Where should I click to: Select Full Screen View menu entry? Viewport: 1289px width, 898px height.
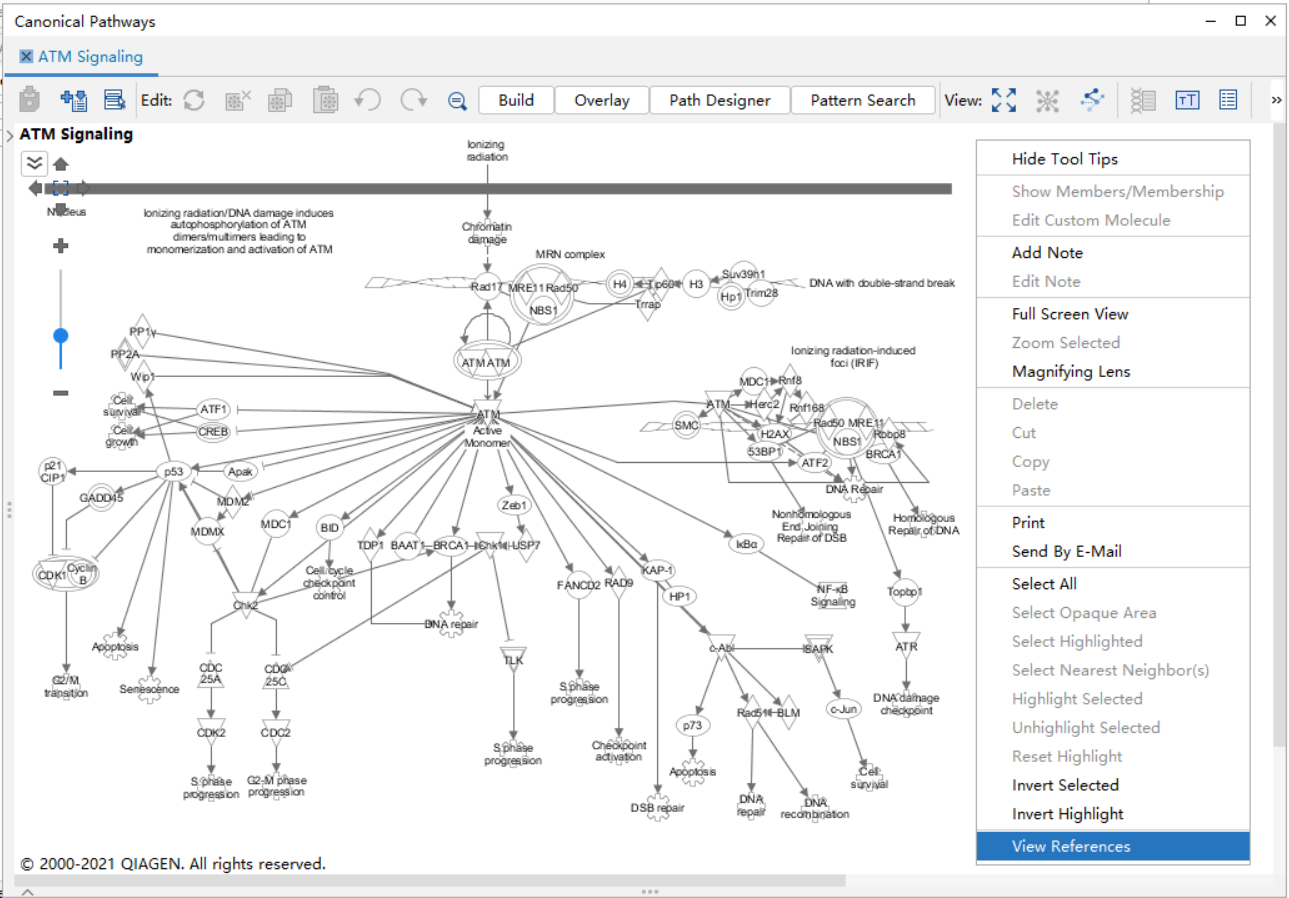click(x=1069, y=314)
